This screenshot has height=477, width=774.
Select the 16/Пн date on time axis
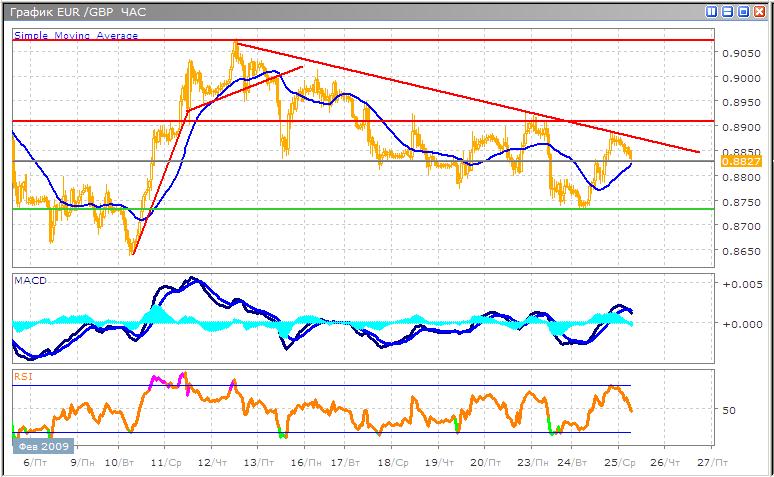307,463
